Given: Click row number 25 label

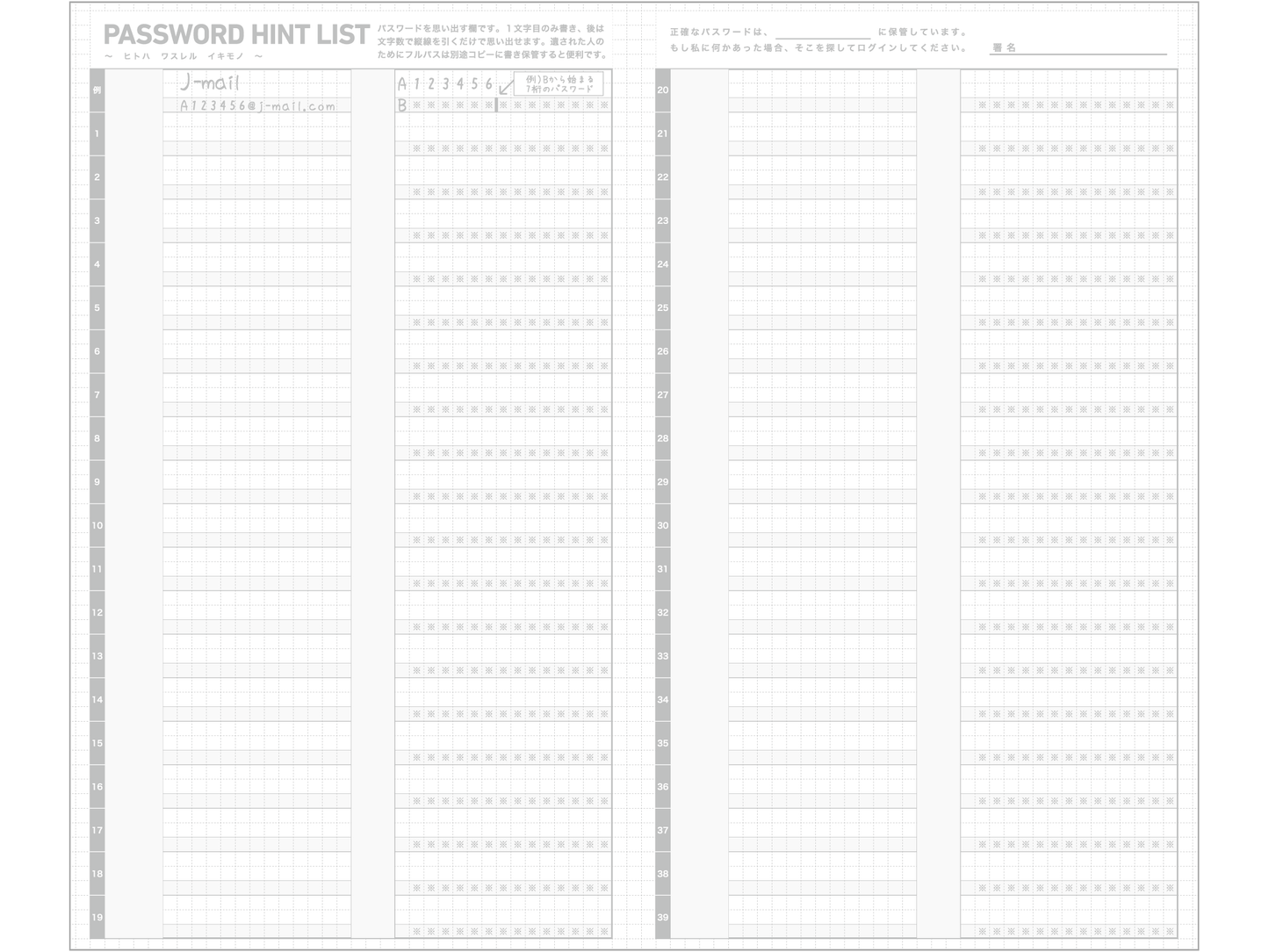Looking at the screenshot, I should point(663,308).
